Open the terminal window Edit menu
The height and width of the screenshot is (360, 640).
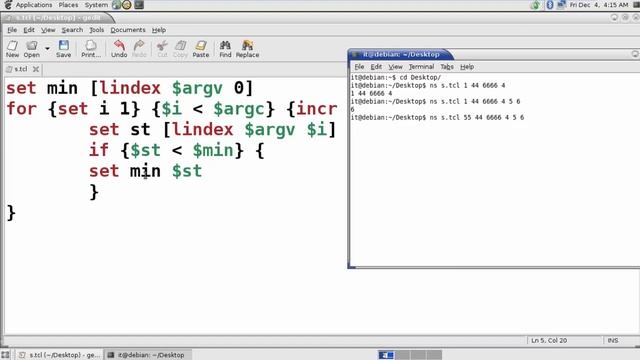pyautogui.click(x=376, y=67)
